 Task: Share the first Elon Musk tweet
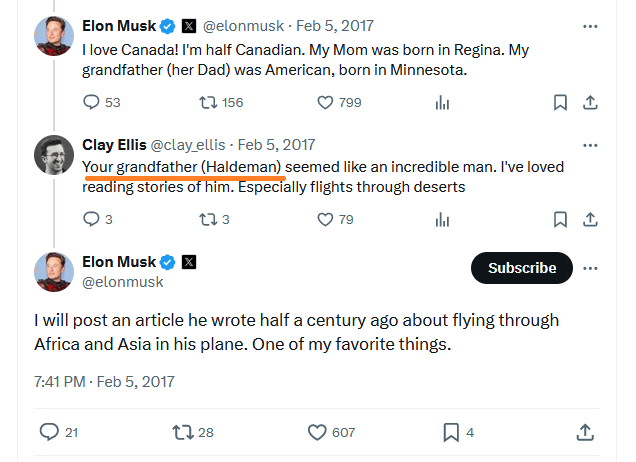coord(590,102)
